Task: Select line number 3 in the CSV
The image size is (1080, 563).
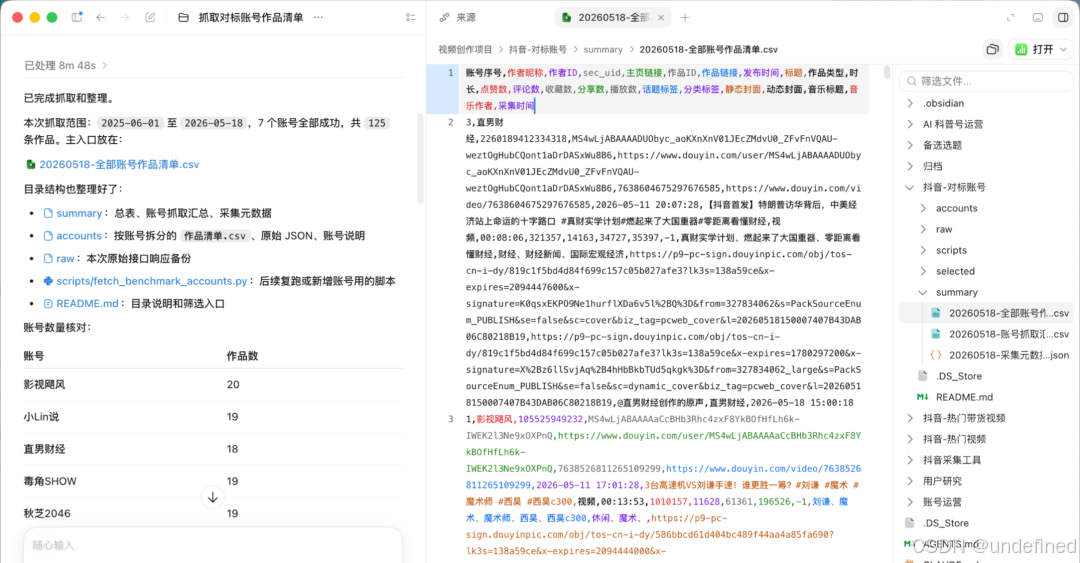Action: (x=451, y=419)
